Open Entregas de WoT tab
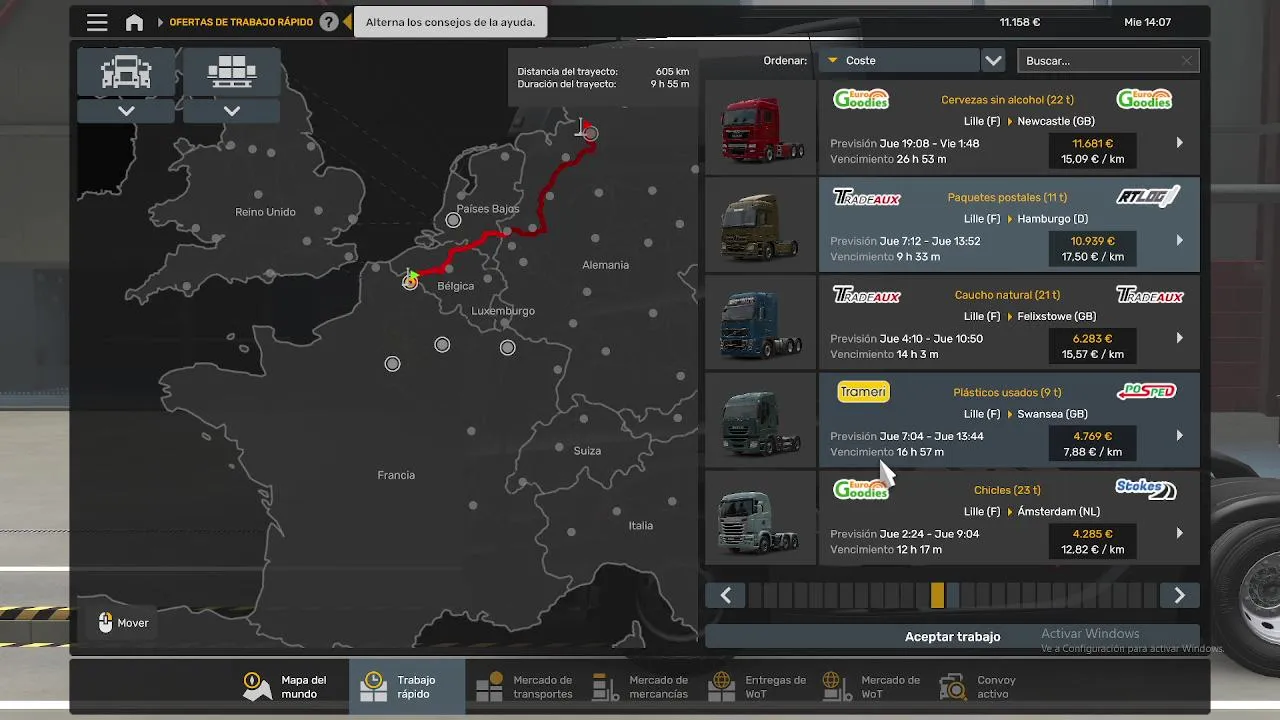The image size is (1280, 720). [x=757, y=687]
